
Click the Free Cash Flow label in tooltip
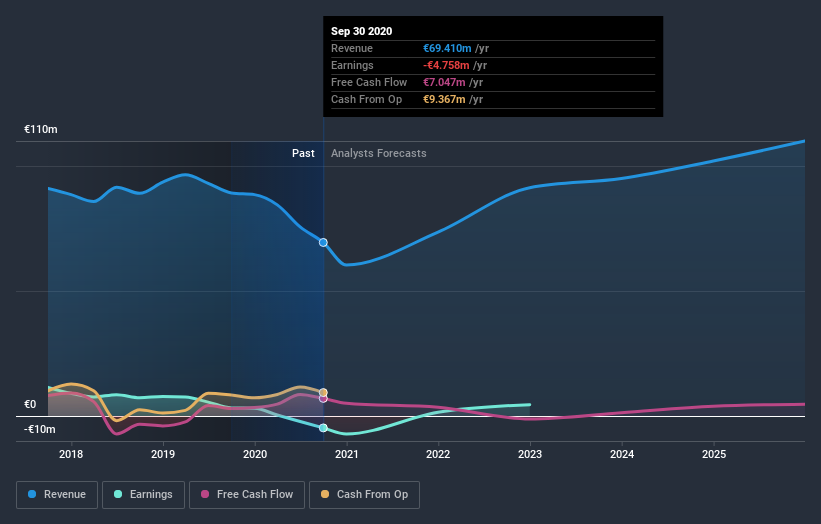[369, 82]
